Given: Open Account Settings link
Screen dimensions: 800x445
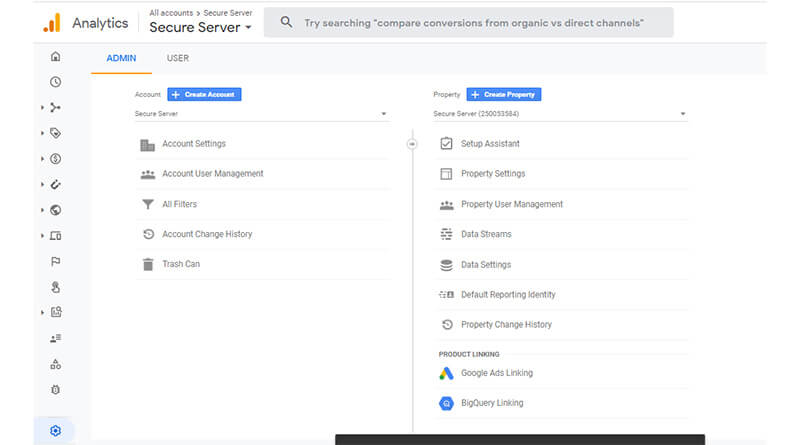Looking at the screenshot, I should point(194,144).
